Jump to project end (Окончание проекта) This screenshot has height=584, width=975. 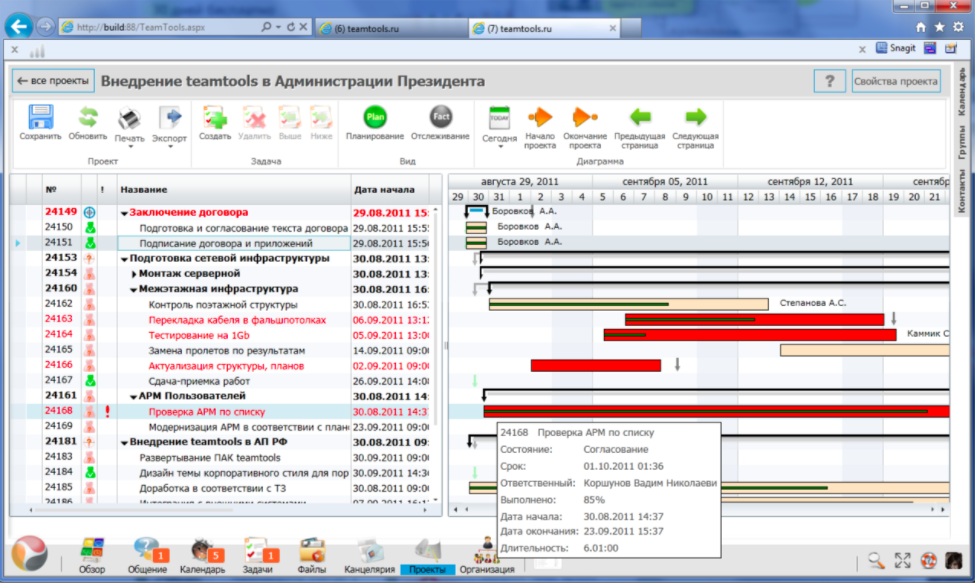point(585,119)
